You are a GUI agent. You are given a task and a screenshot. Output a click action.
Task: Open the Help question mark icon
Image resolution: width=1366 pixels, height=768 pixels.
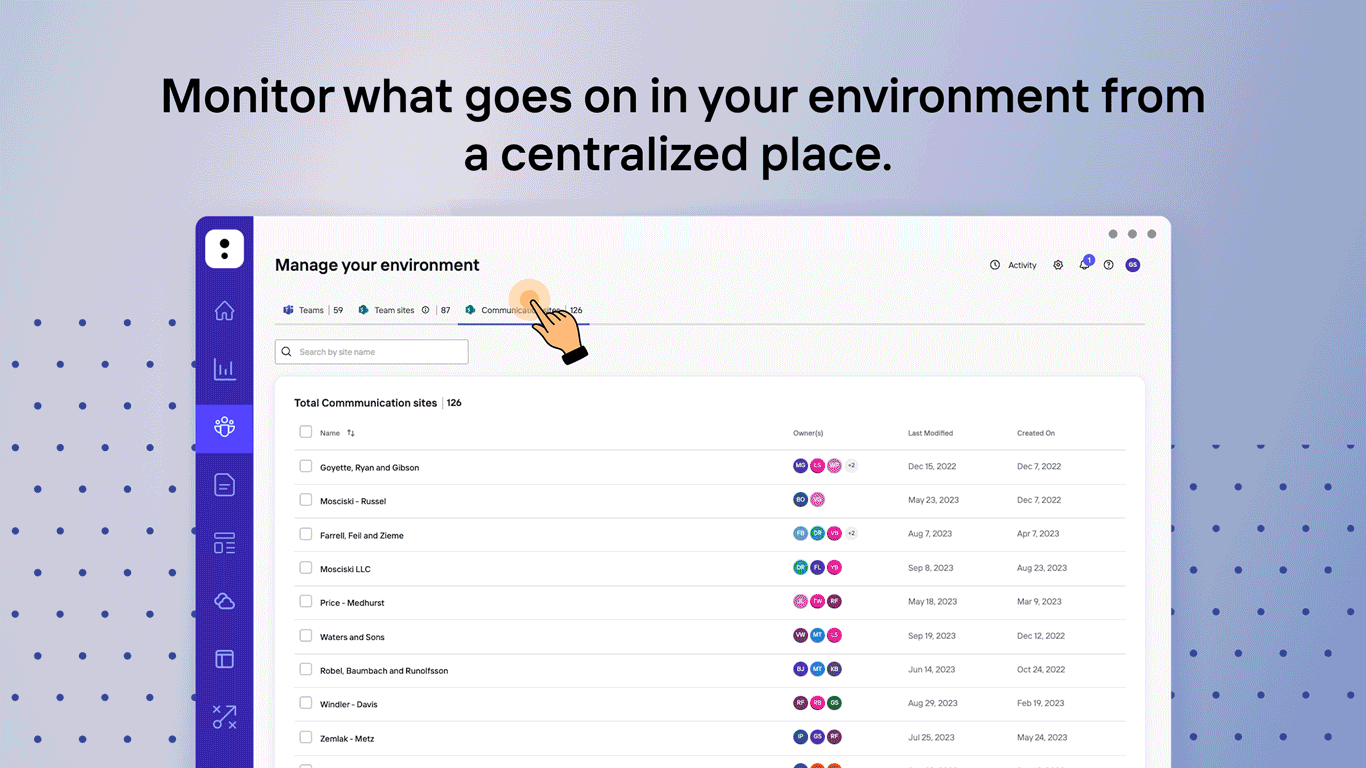click(x=1108, y=265)
